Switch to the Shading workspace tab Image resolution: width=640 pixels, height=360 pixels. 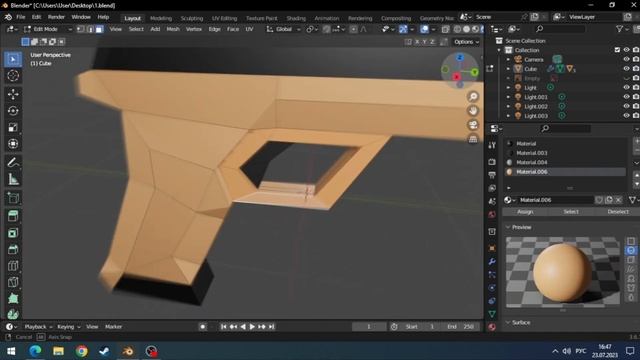(296, 18)
